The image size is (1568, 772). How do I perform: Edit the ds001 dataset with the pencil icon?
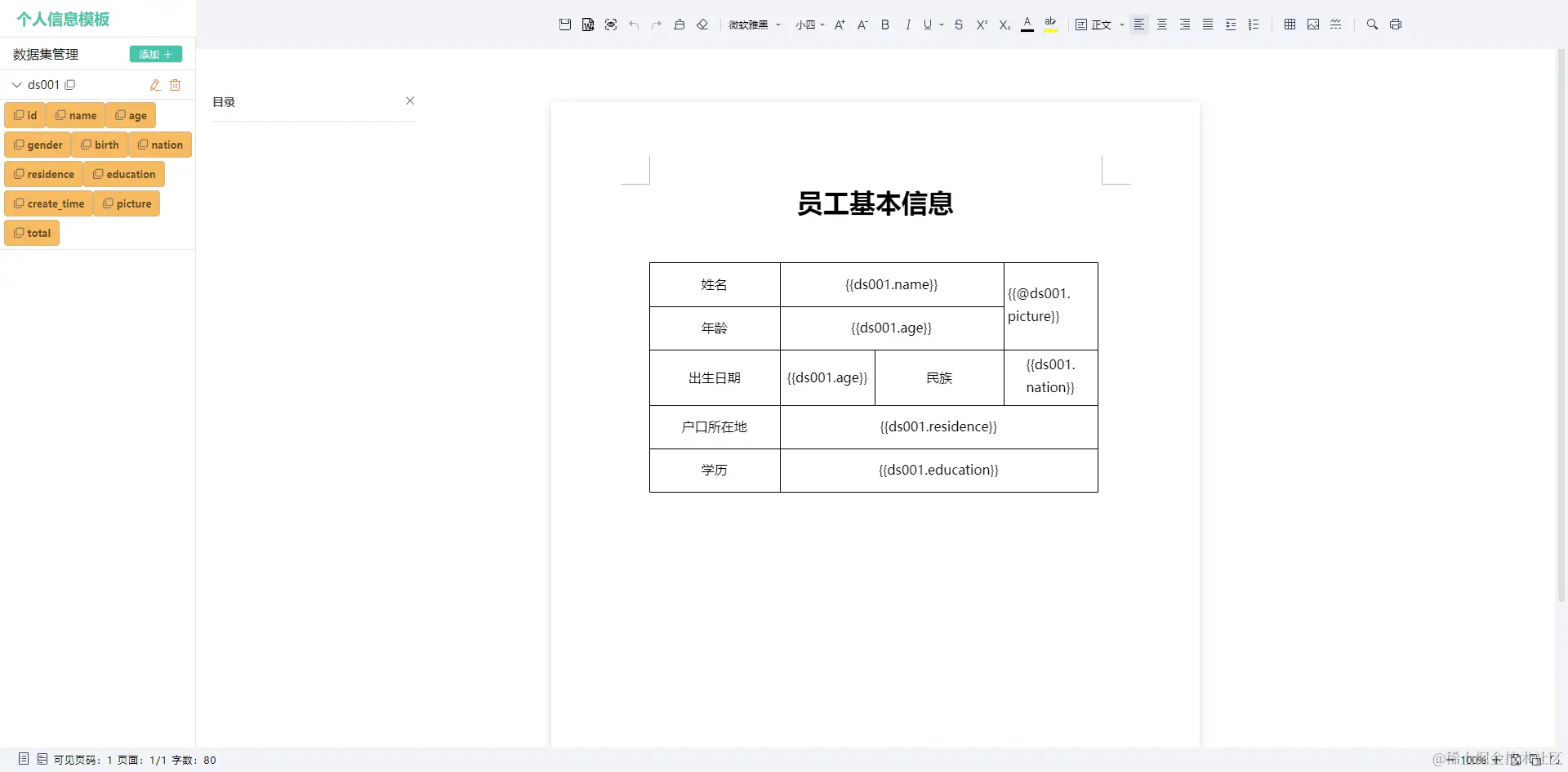click(x=154, y=85)
